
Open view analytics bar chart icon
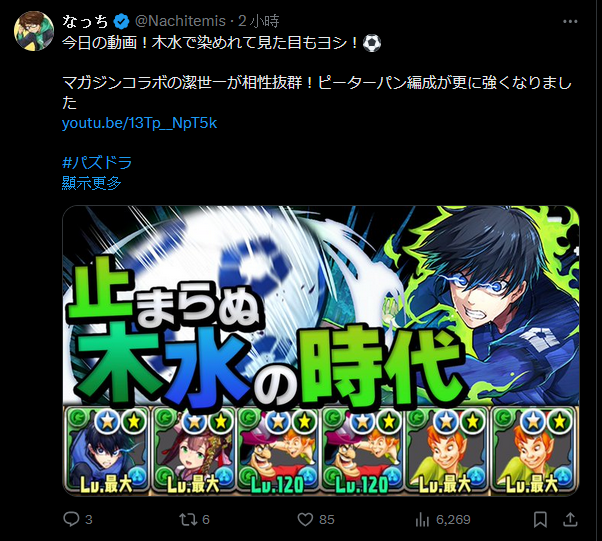point(422,520)
